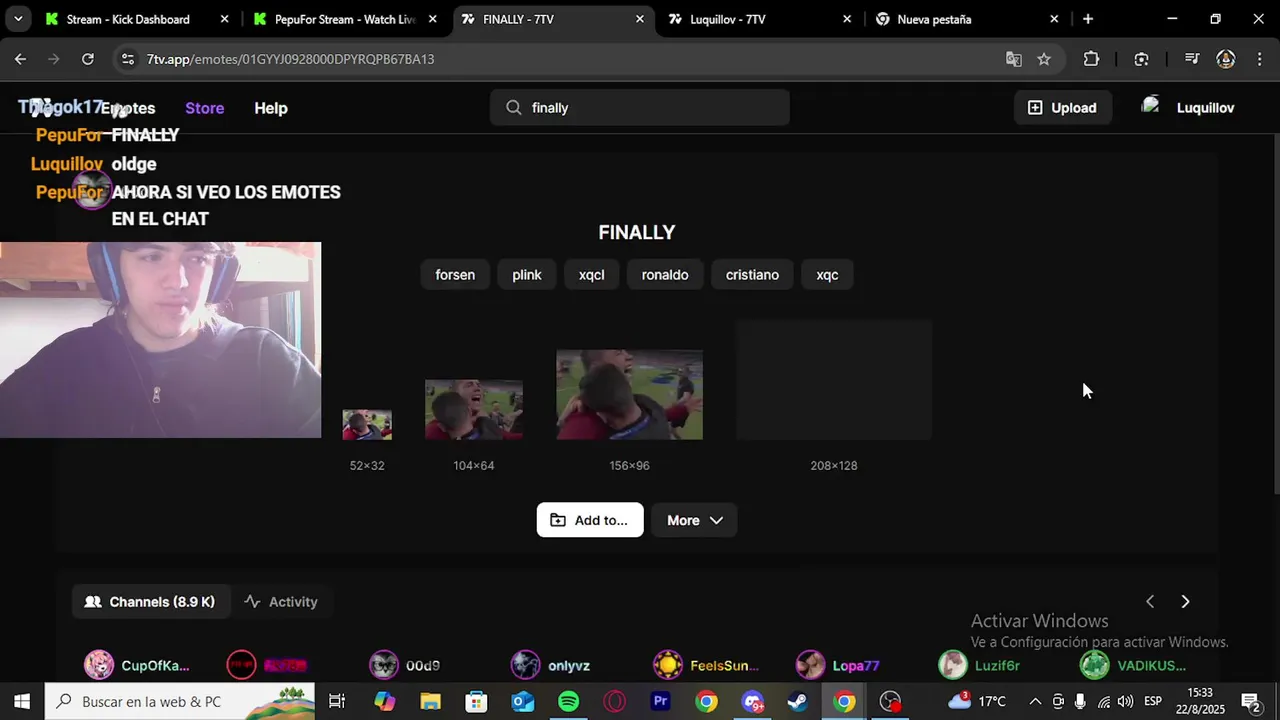Open Steam from the taskbar

coord(798,702)
